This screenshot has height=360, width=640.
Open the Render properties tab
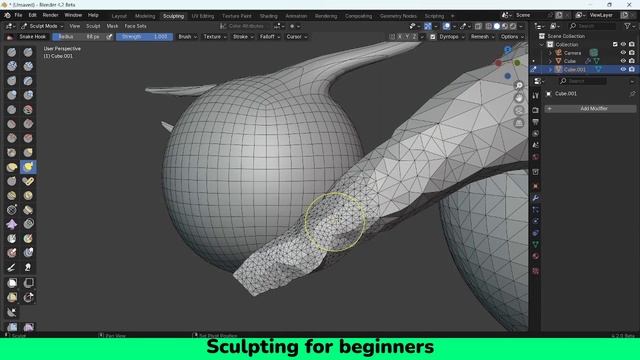536,110
